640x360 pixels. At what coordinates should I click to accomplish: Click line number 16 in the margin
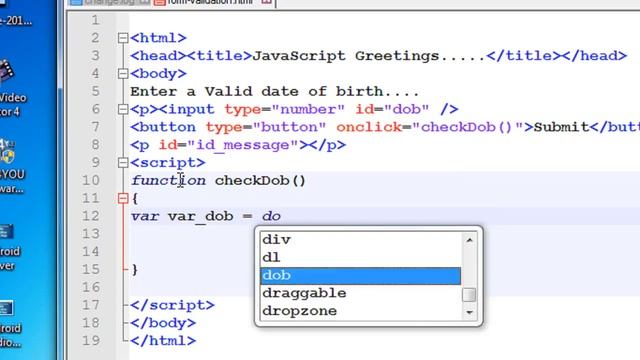point(91,287)
